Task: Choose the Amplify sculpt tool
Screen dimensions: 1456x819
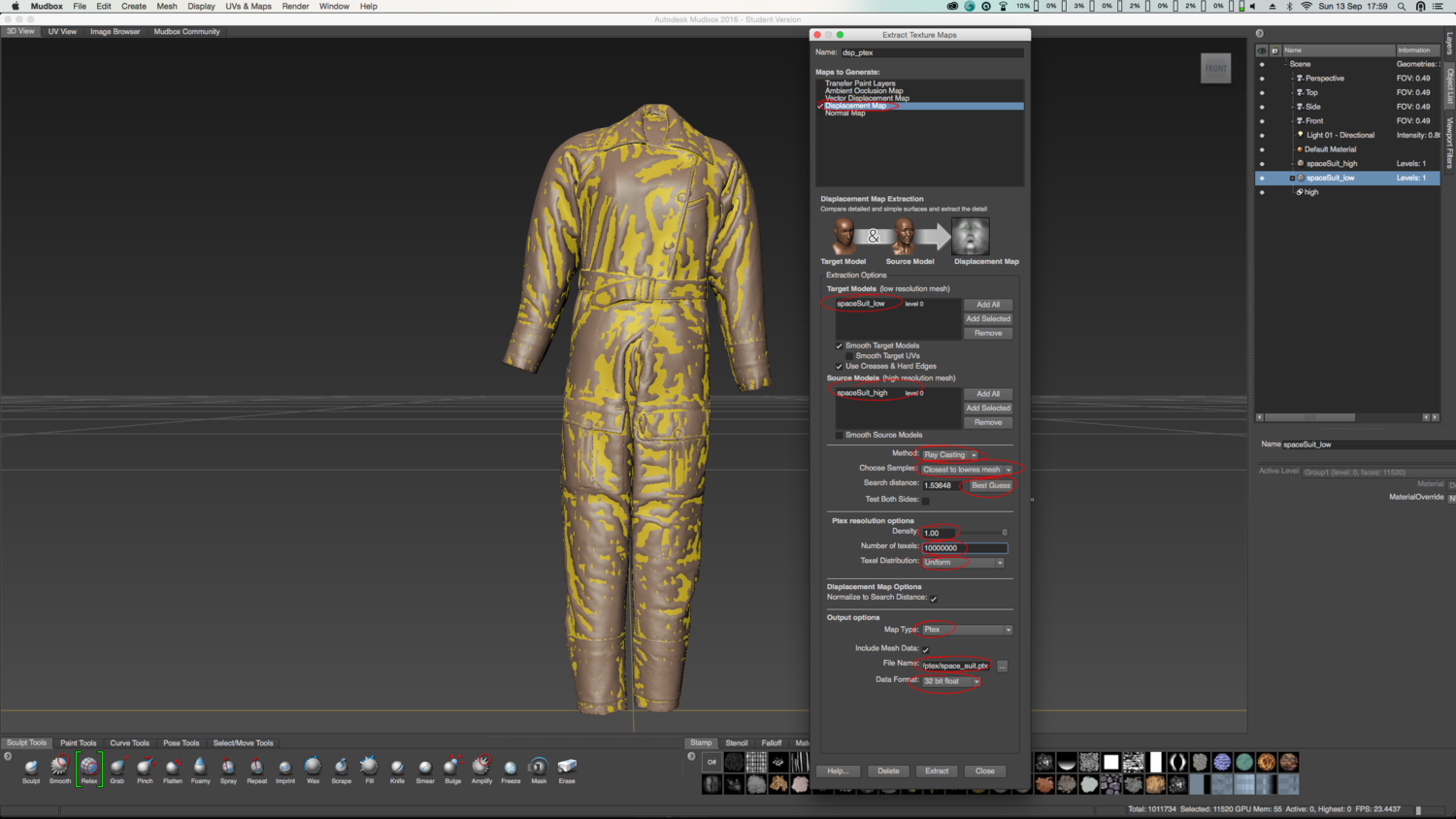Action: (481, 768)
